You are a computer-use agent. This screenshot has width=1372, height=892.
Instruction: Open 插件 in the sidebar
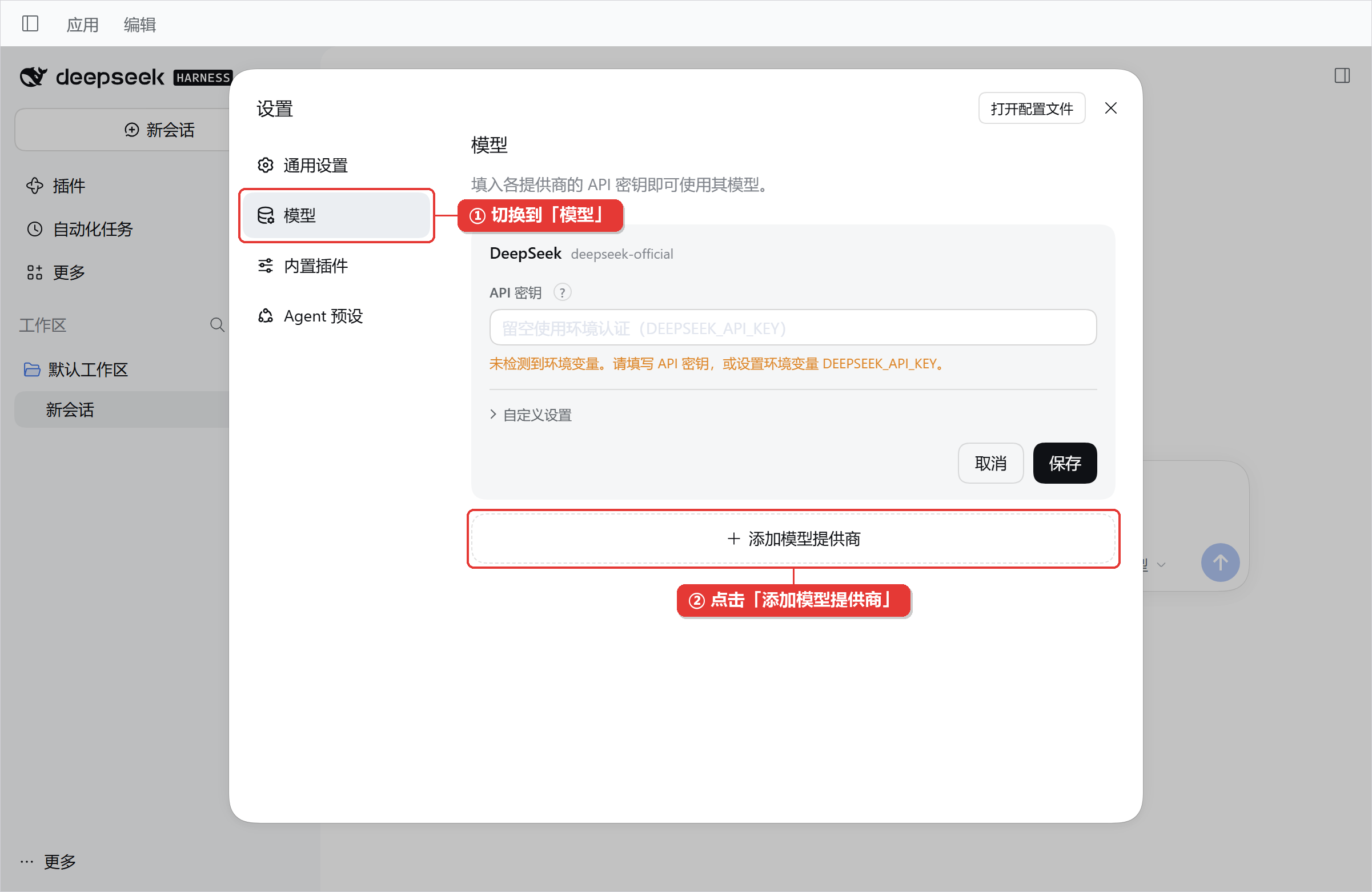pos(56,186)
